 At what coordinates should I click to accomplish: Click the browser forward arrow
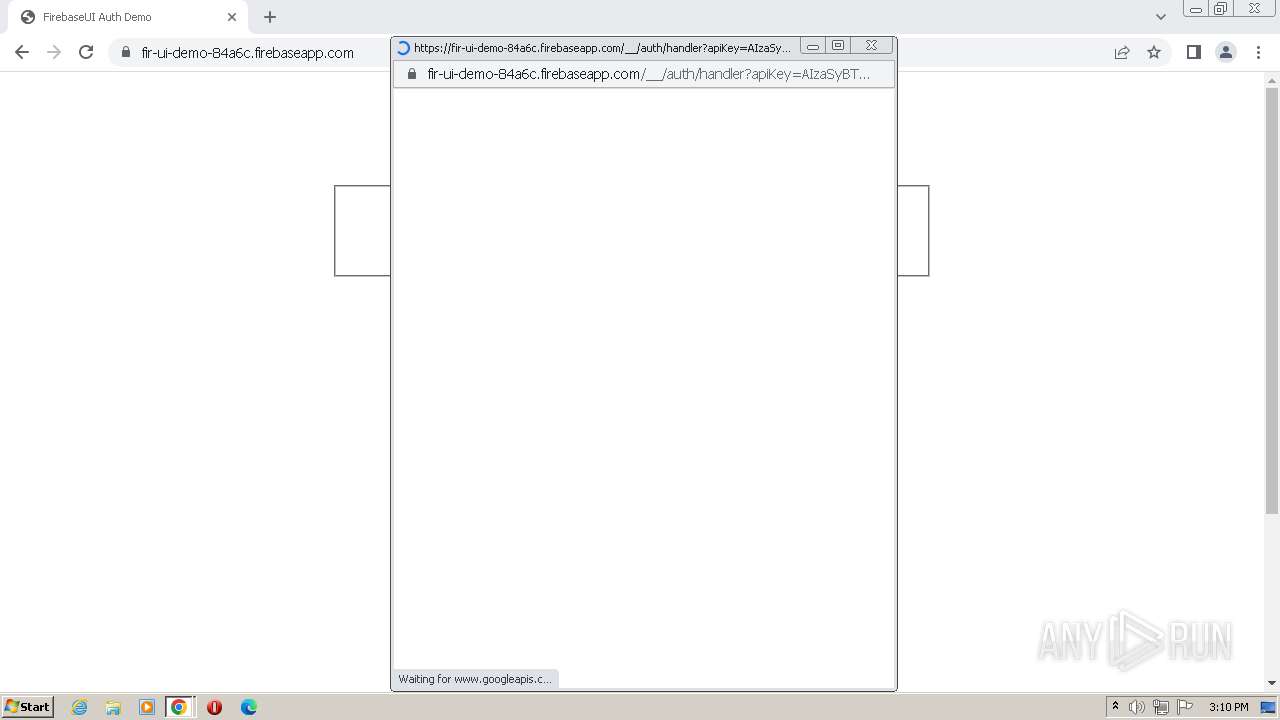pyautogui.click(x=54, y=52)
